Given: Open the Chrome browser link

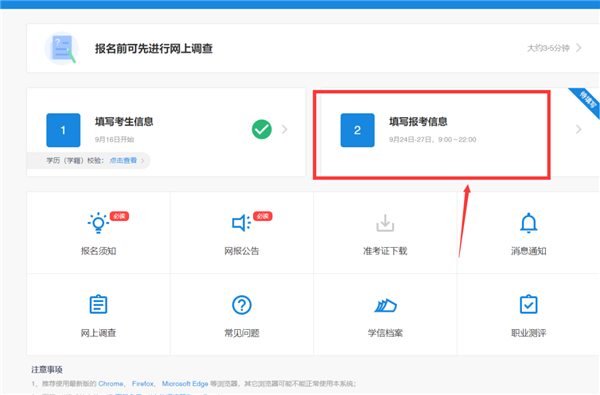Looking at the screenshot, I should tap(111, 384).
